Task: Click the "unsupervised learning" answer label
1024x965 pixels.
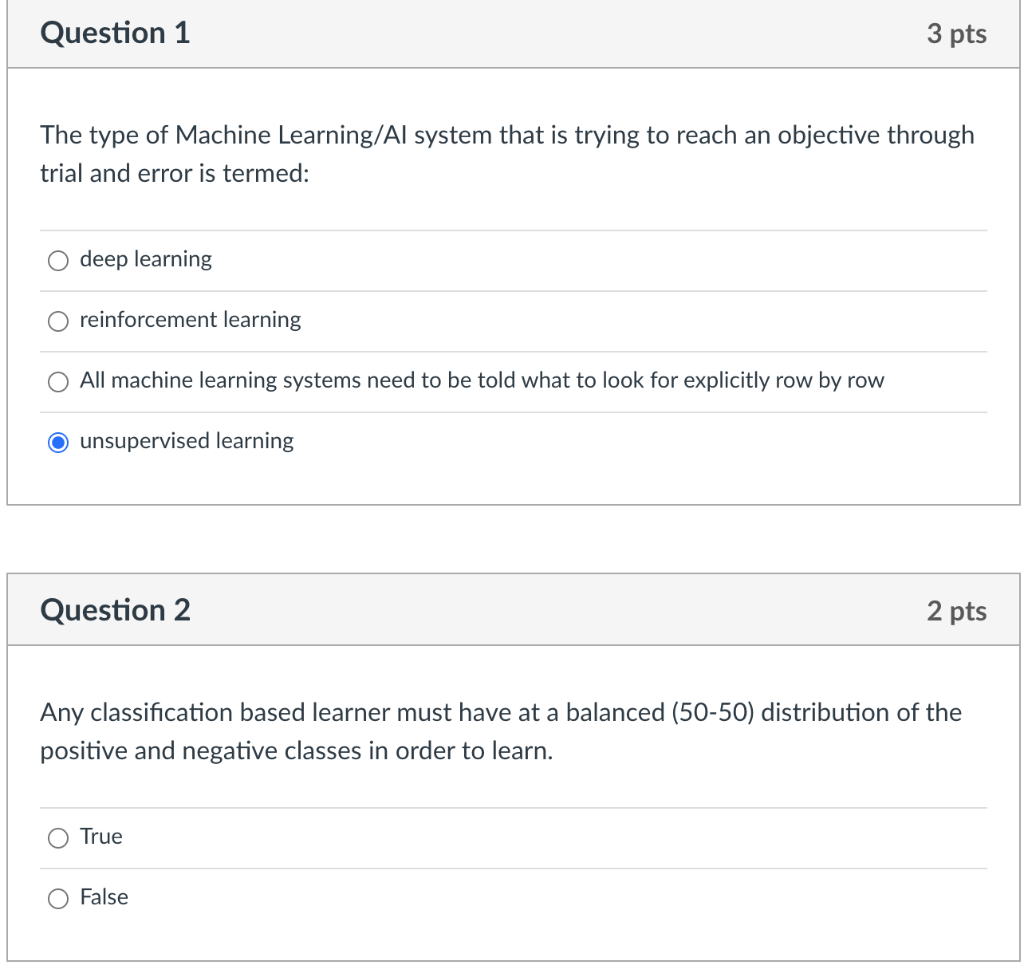Action: pos(186,441)
